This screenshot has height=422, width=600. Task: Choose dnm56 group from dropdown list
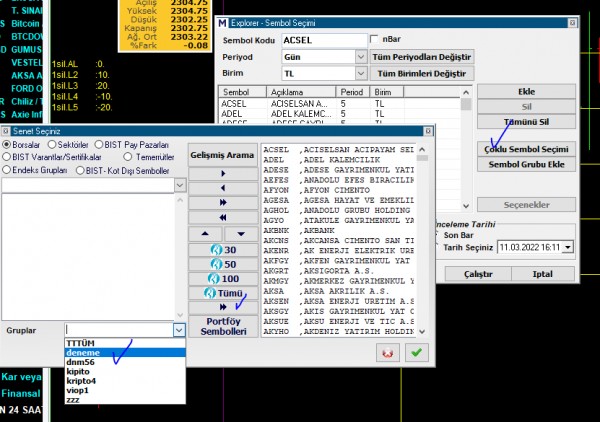(125, 362)
